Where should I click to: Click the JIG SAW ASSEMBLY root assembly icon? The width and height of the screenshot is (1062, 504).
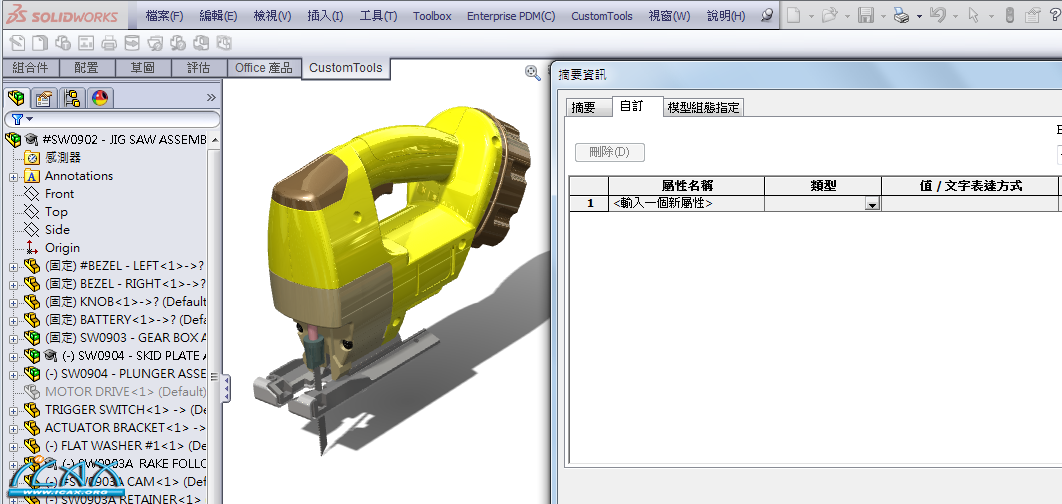tap(13, 140)
